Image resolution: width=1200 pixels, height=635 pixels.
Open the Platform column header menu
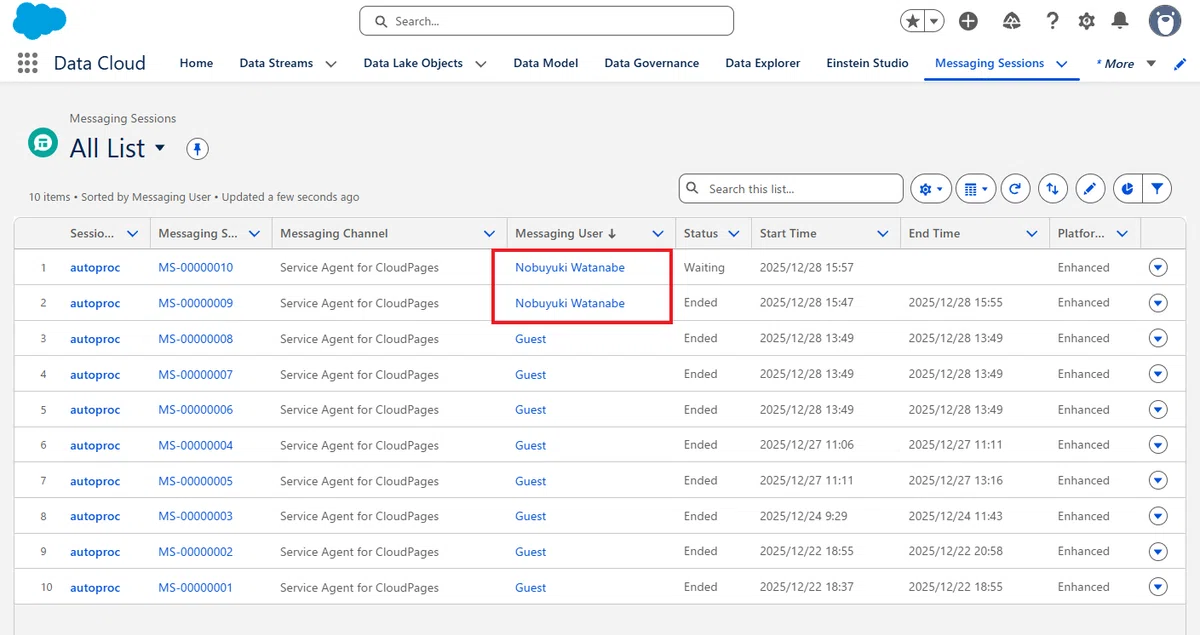click(x=1123, y=234)
